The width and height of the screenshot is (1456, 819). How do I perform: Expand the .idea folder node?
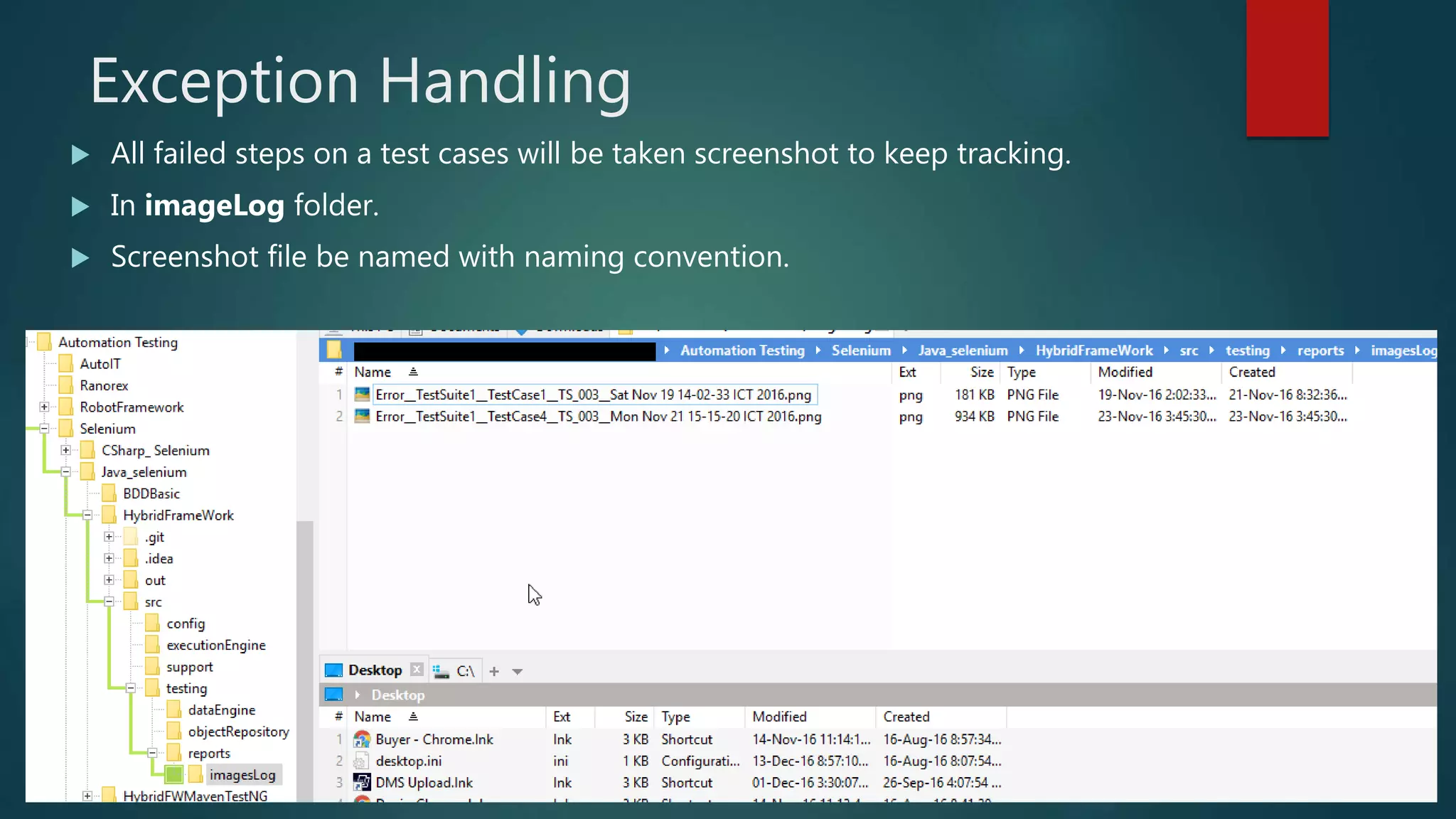coord(109,559)
